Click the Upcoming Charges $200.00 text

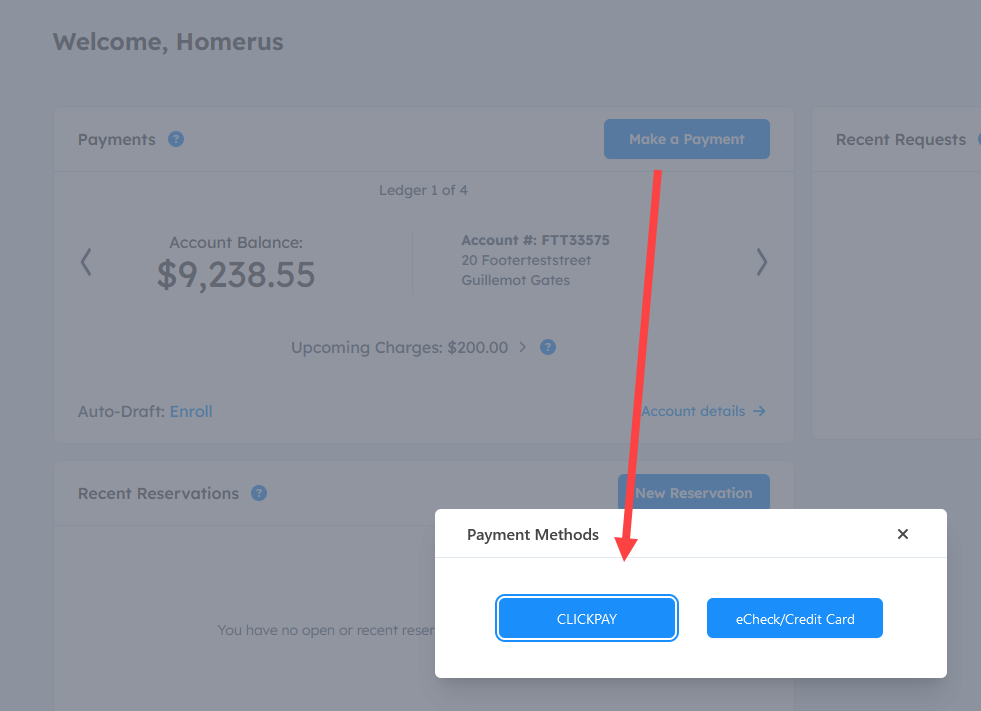pos(399,347)
